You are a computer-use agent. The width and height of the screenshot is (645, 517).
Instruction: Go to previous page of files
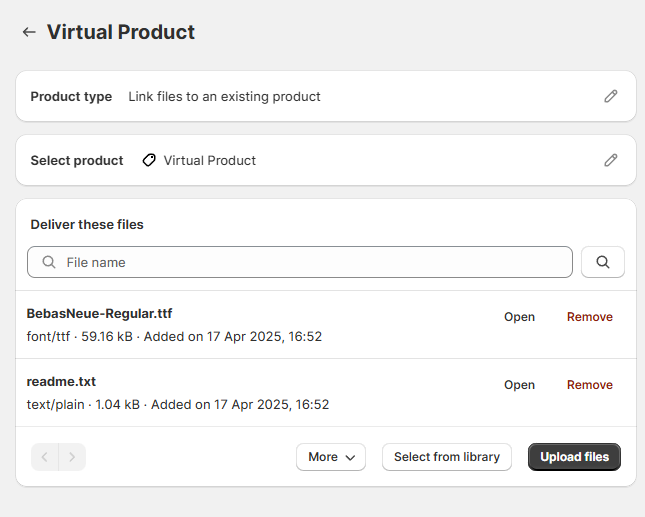pyautogui.click(x=45, y=457)
